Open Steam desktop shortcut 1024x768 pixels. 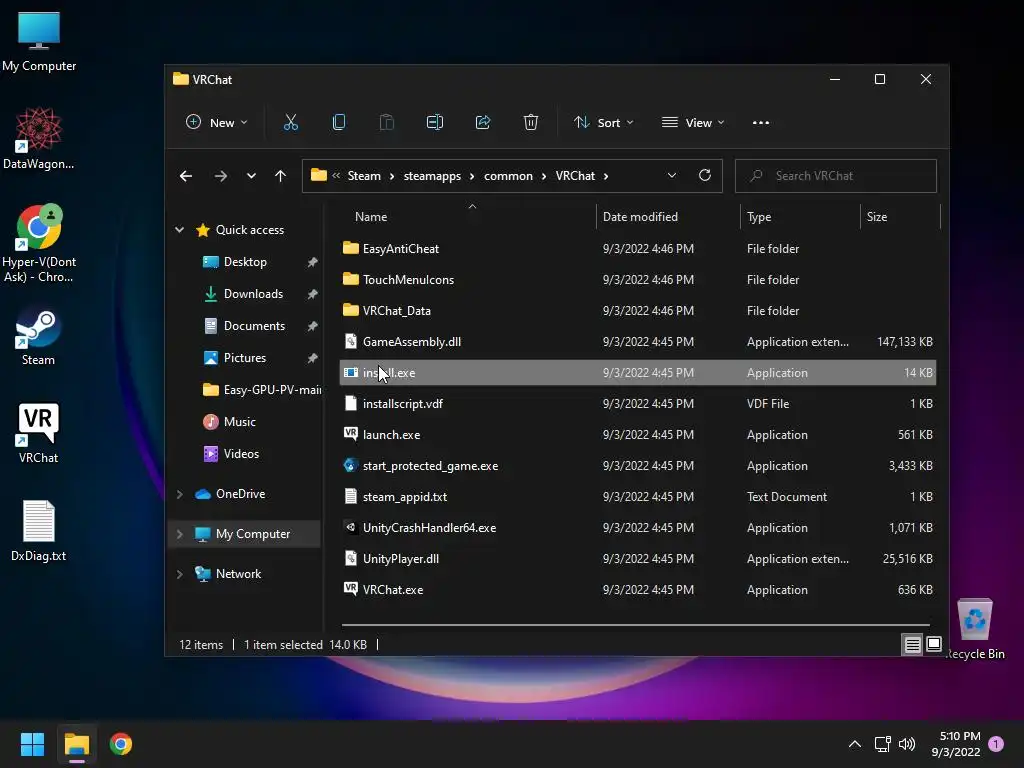coord(38,336)
